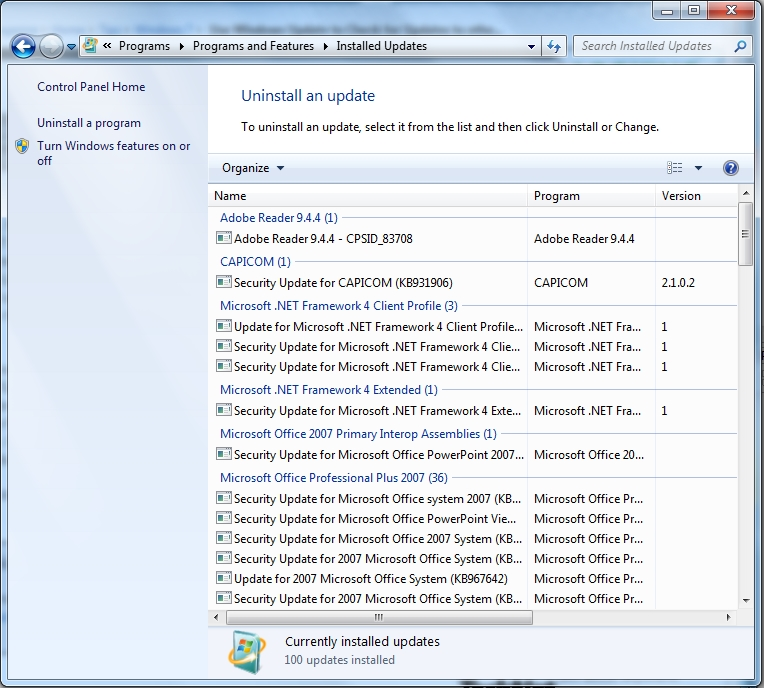This screenshot has height=688, width=764.
Task: Collapse the CAPICOM group header
Action: (x=255, y=262)
